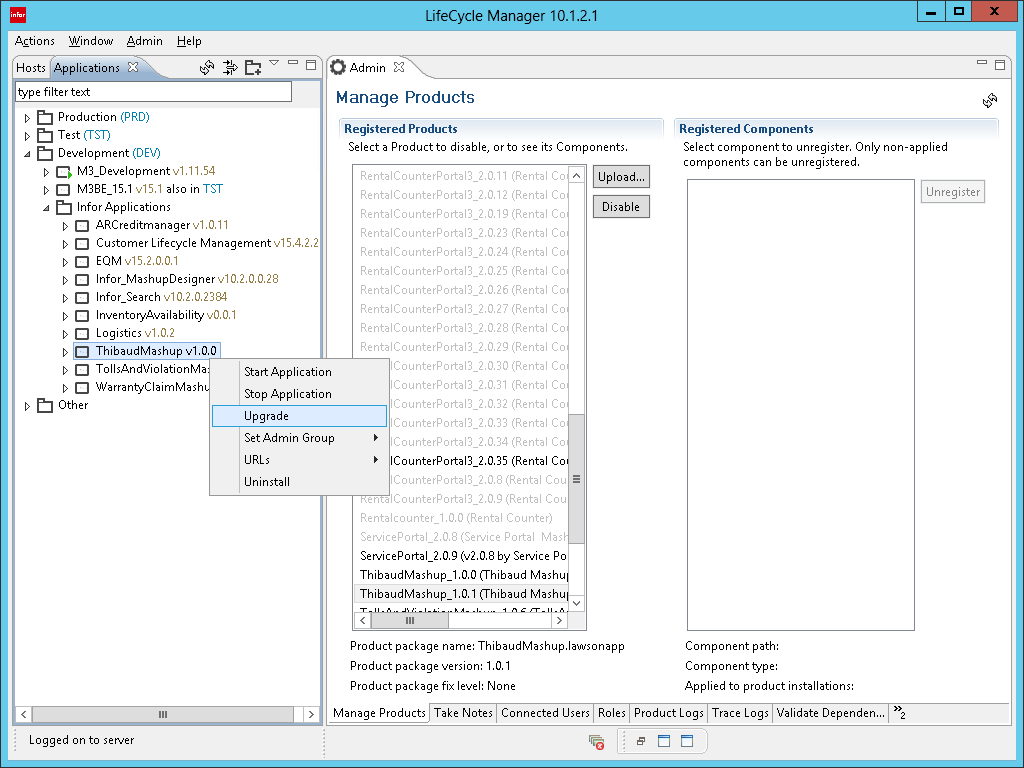Show hidden tabs via the overflow chevron
Viewport: 1024px width, 768px height.
click(899, 712)
